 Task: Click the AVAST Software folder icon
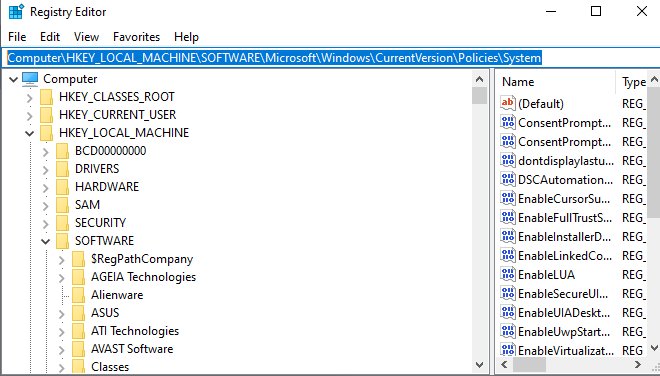pos(79,349)
